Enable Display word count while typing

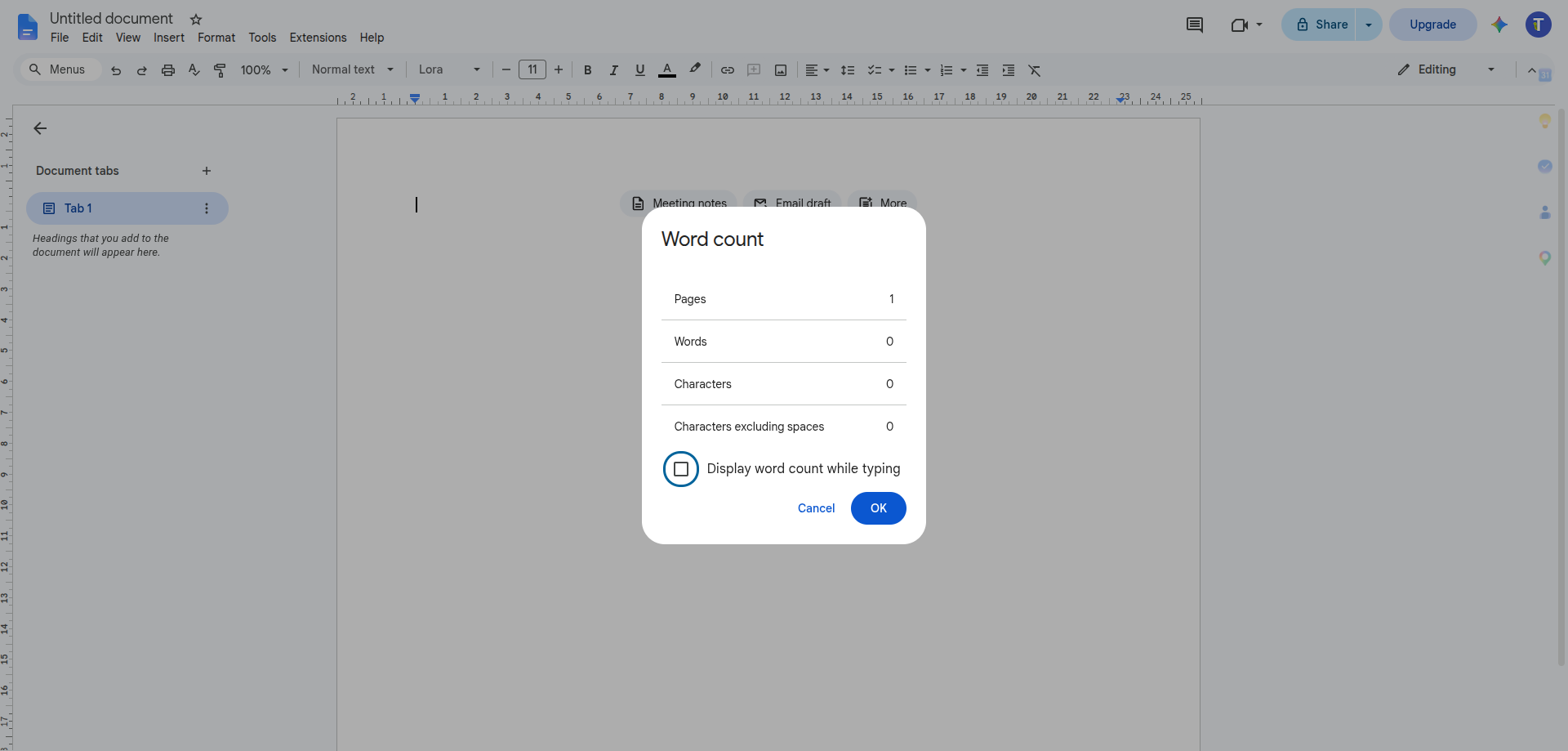coord(681,469)
